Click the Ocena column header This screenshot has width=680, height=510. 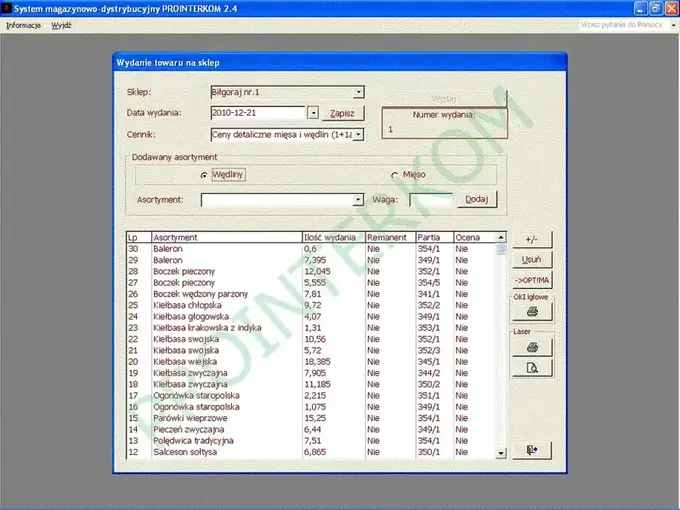(x=474, y=237)
